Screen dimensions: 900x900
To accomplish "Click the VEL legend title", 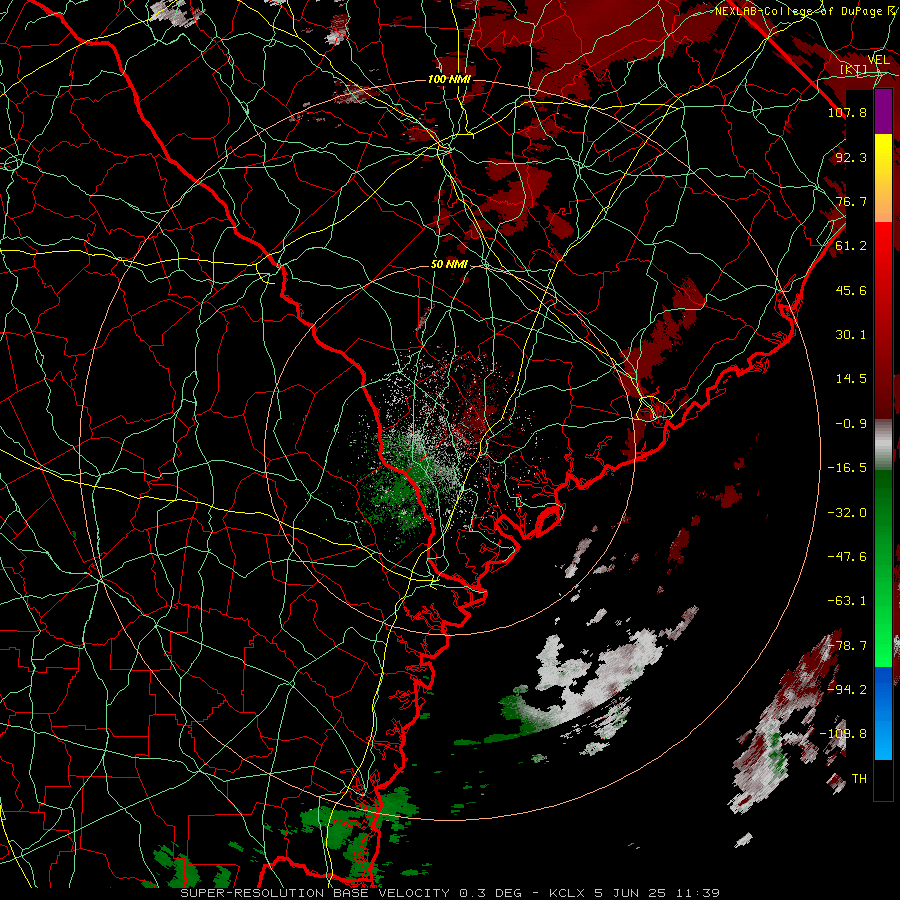I will point(878,60).
